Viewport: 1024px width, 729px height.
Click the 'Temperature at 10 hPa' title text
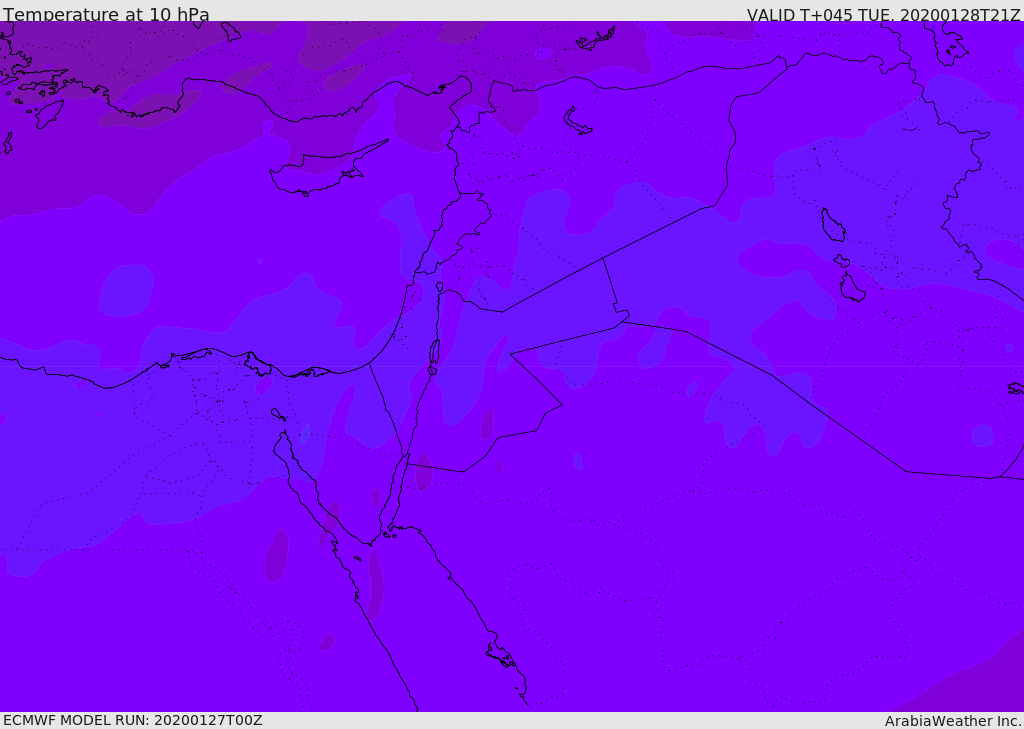click(x=106, y=14)
